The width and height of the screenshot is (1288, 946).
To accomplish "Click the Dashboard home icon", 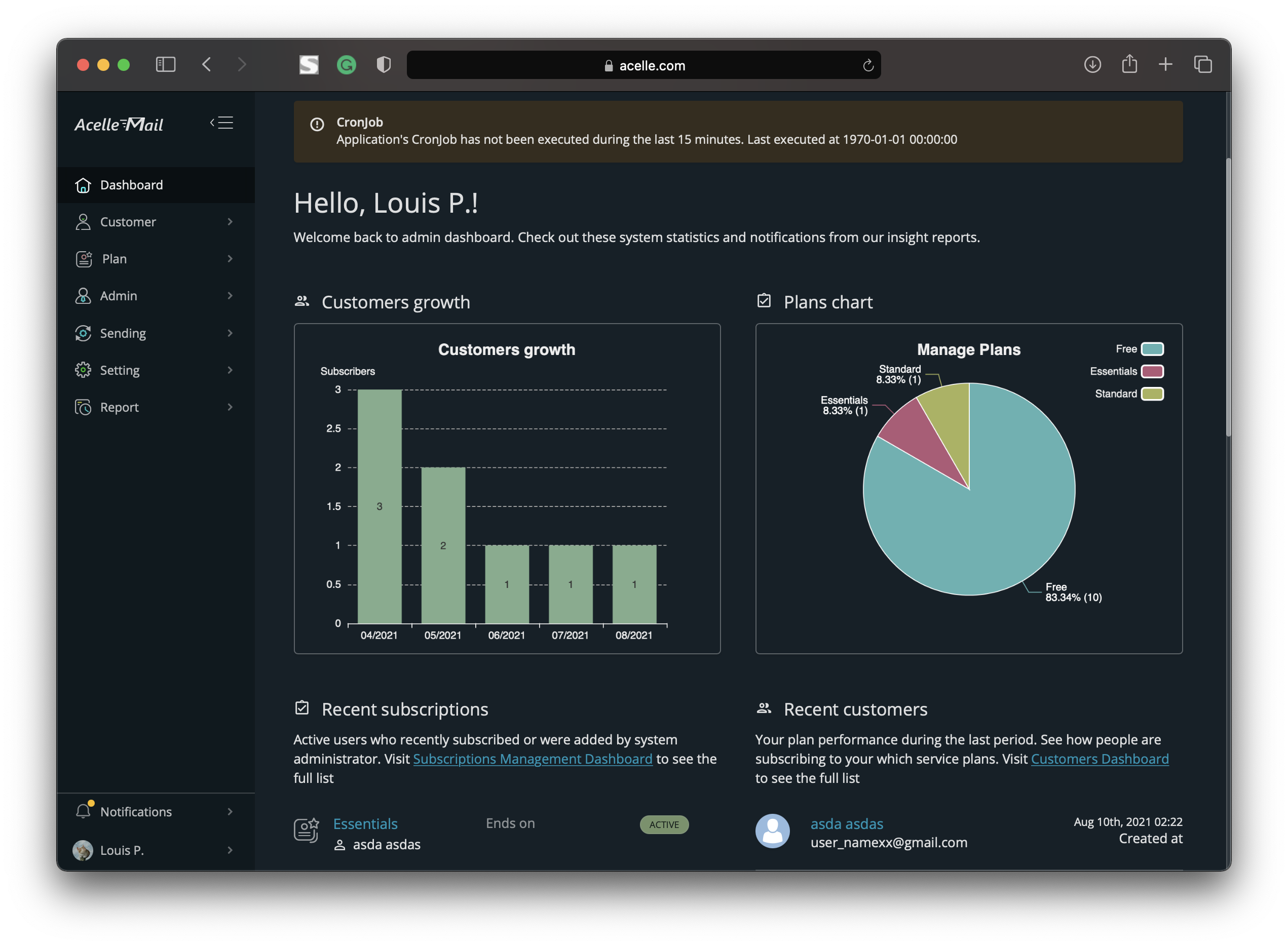I will (83, 185).
